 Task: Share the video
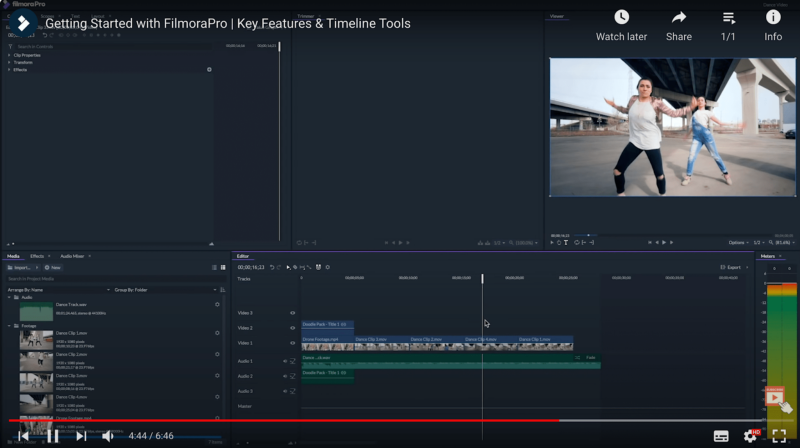[x=679, y=26]
